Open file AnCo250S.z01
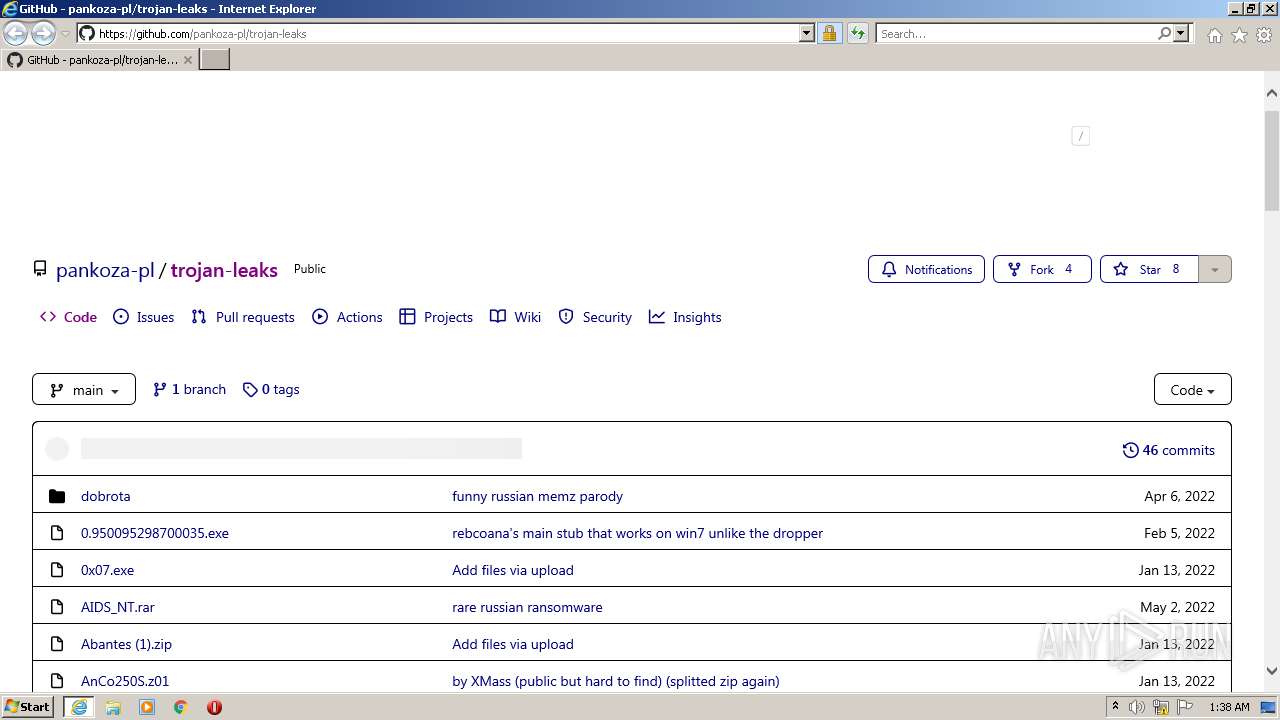The image size is (1280, 720). coord(125,681)
